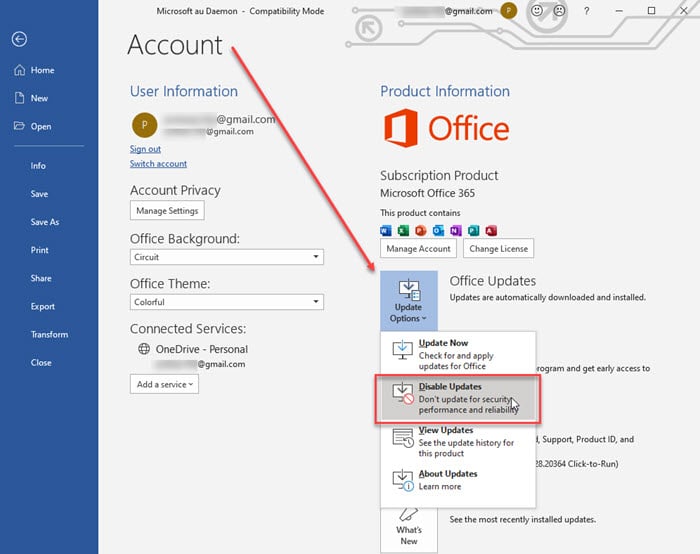Open the Print page in sidebar
This screenshot has width=700, height=554.
(x=39, y=250)
